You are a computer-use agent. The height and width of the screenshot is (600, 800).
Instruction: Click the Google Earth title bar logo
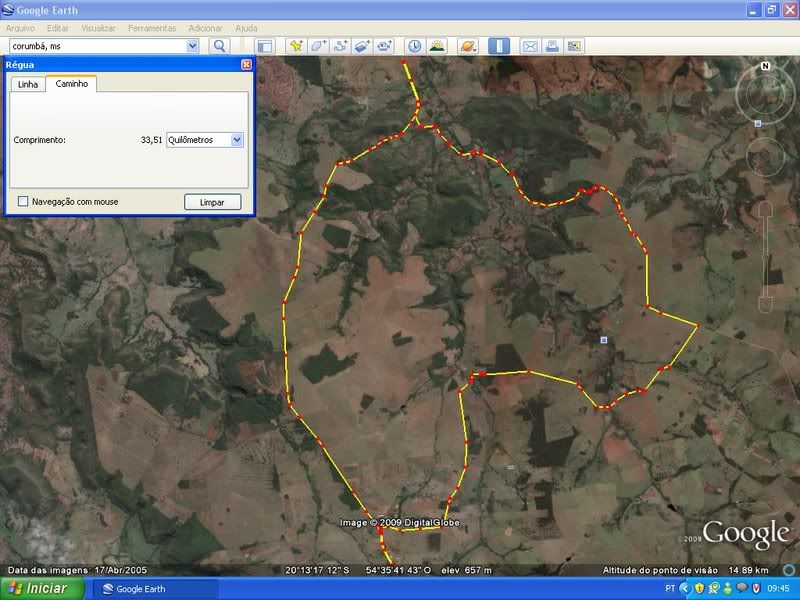coord(8,10)
